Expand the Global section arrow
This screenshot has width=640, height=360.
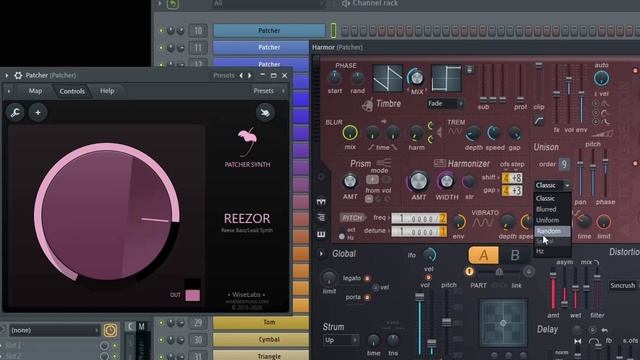(321, 253)
